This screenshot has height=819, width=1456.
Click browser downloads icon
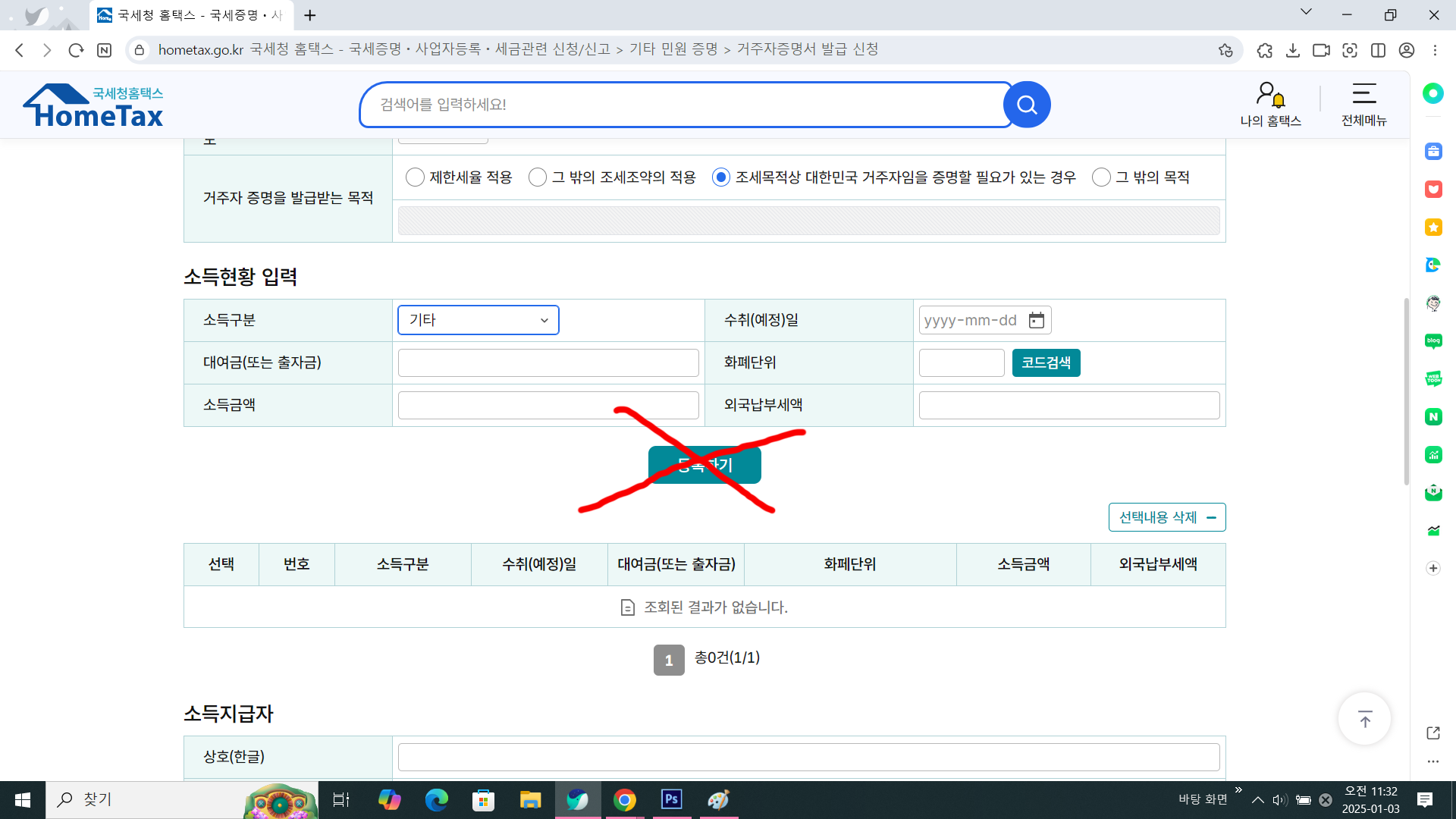(x=1293, y=50)
